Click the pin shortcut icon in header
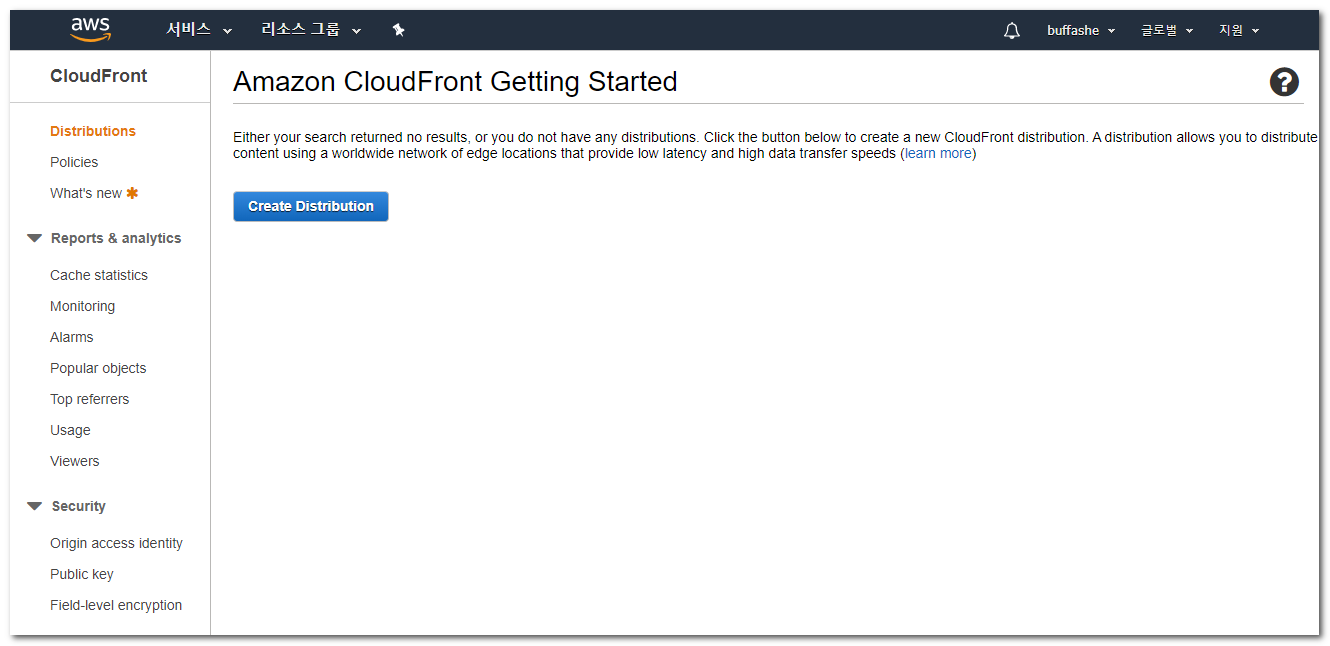 coord(398,30)
